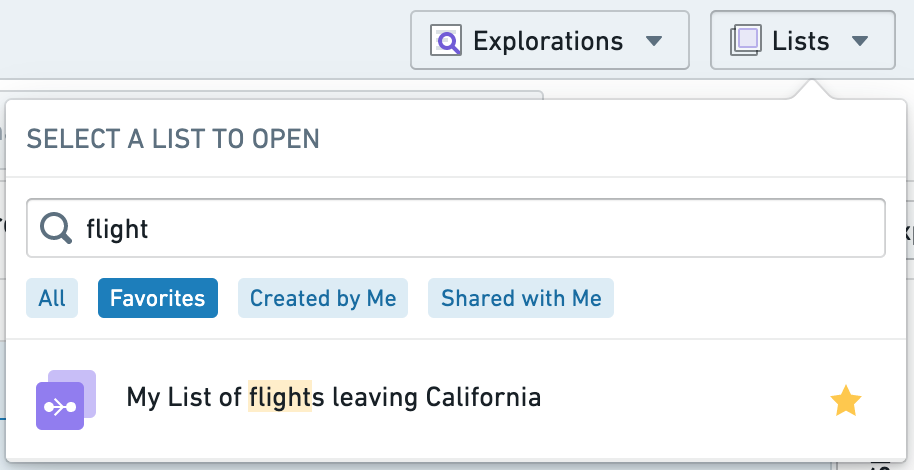Open My List of flights leaving California
914x470 pixels.
click(456, 399)
